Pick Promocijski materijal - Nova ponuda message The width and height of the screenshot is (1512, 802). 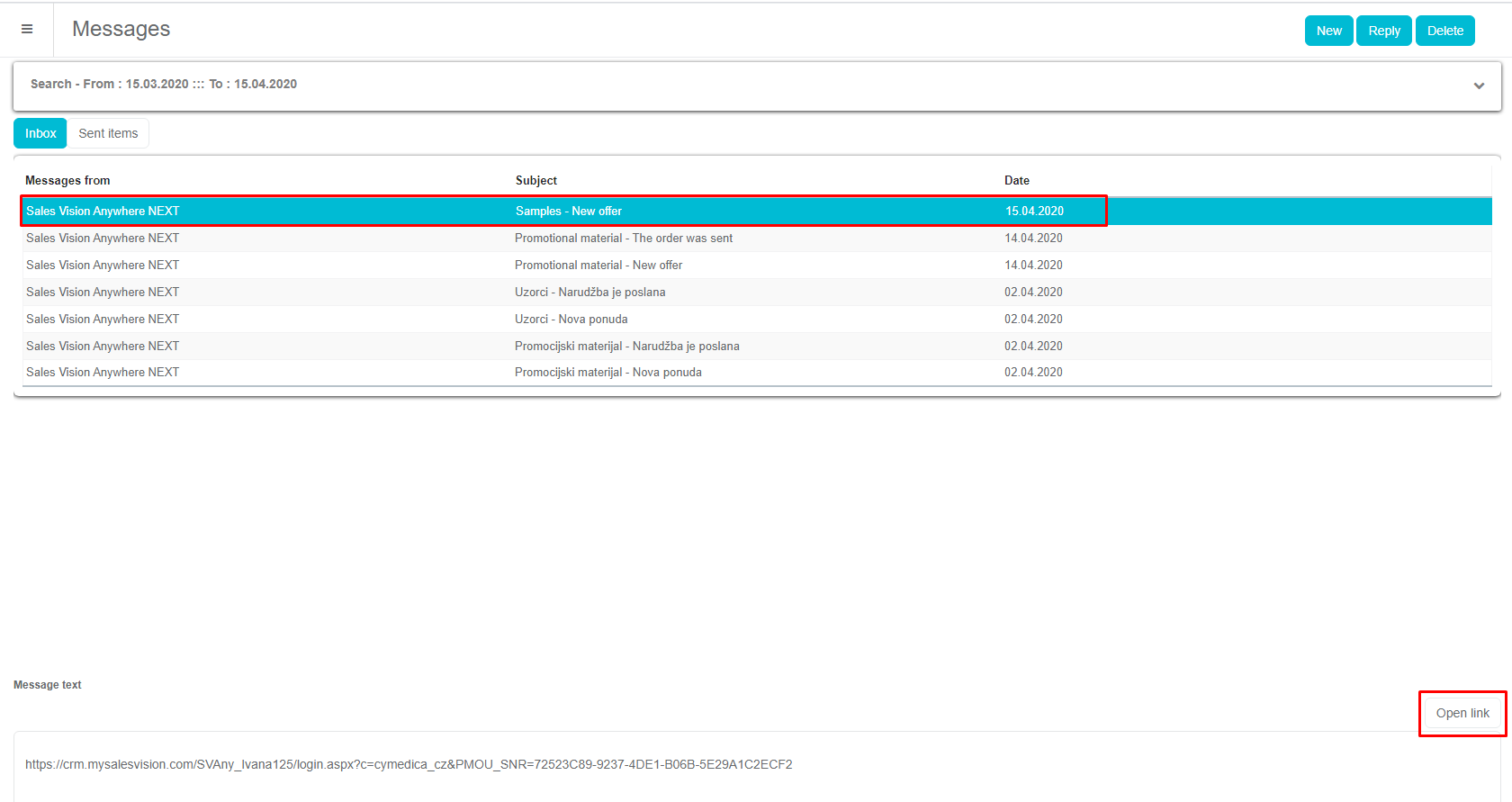click(x=607, y=373)
